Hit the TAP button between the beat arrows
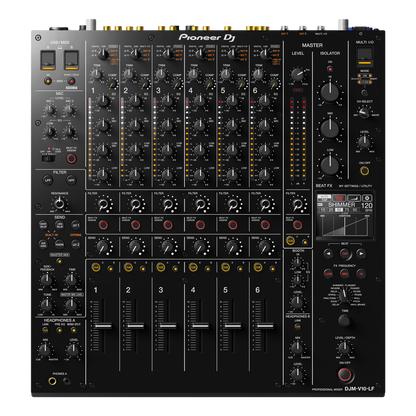 click(x=345, y=254)
